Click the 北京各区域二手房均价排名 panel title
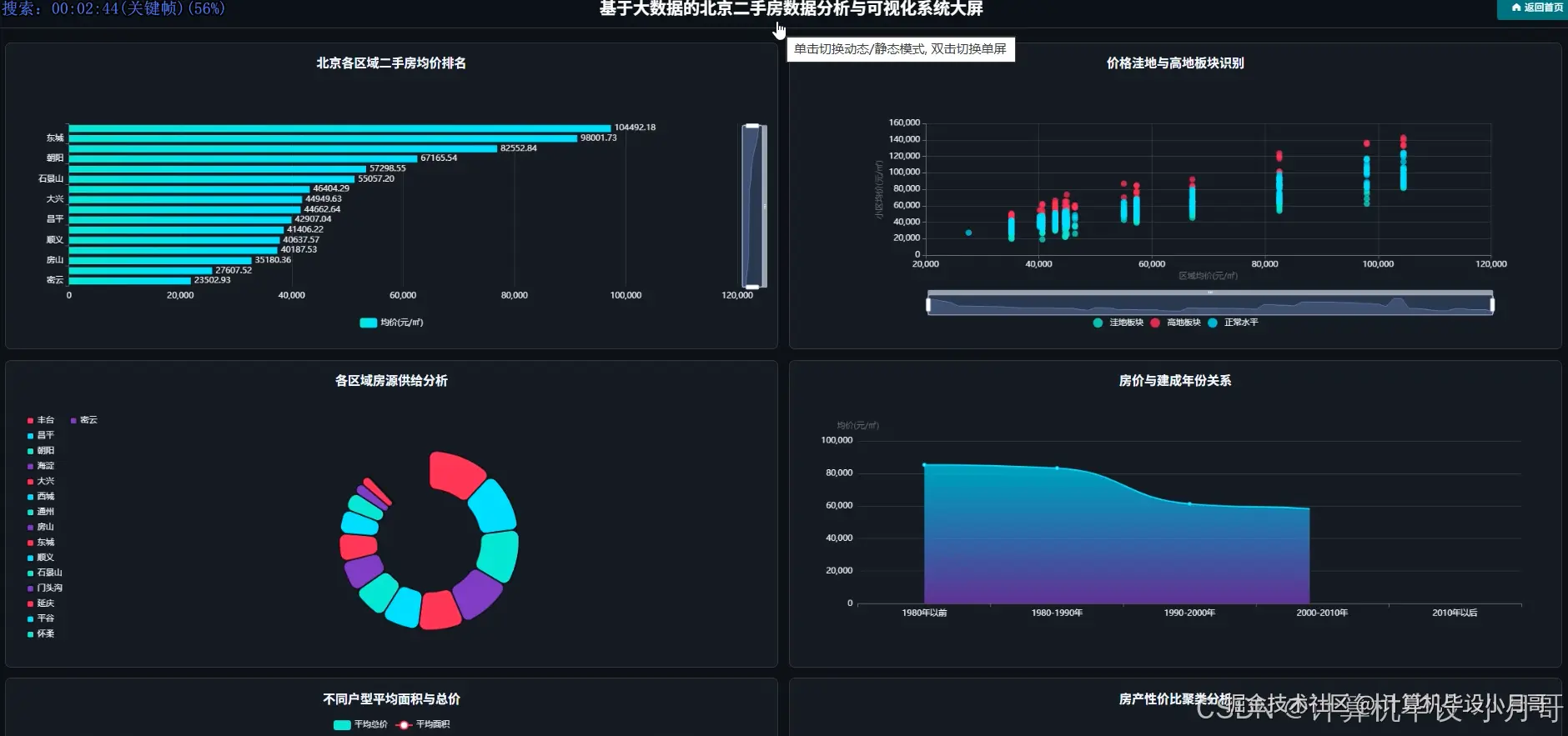 [391, 63]
